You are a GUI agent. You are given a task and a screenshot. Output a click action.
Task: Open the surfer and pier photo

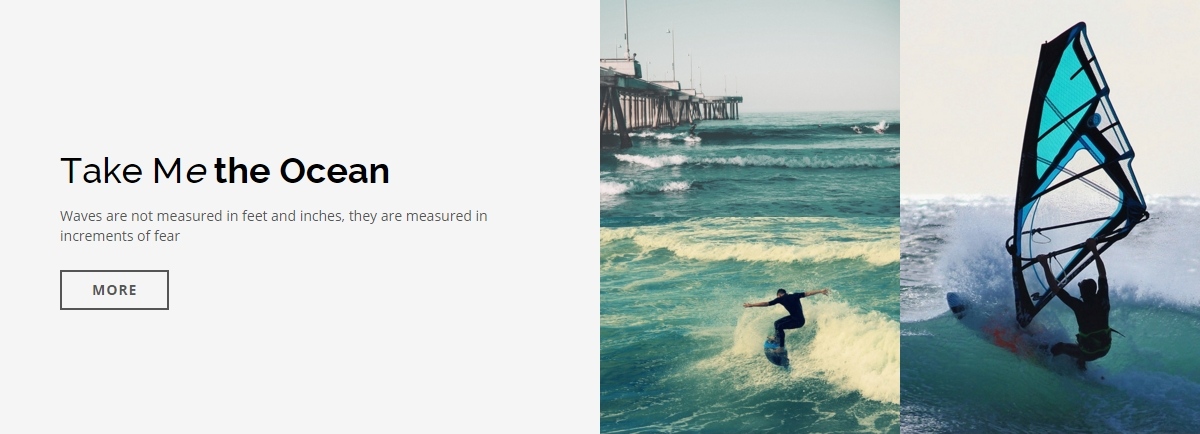[x=750, y=217]
